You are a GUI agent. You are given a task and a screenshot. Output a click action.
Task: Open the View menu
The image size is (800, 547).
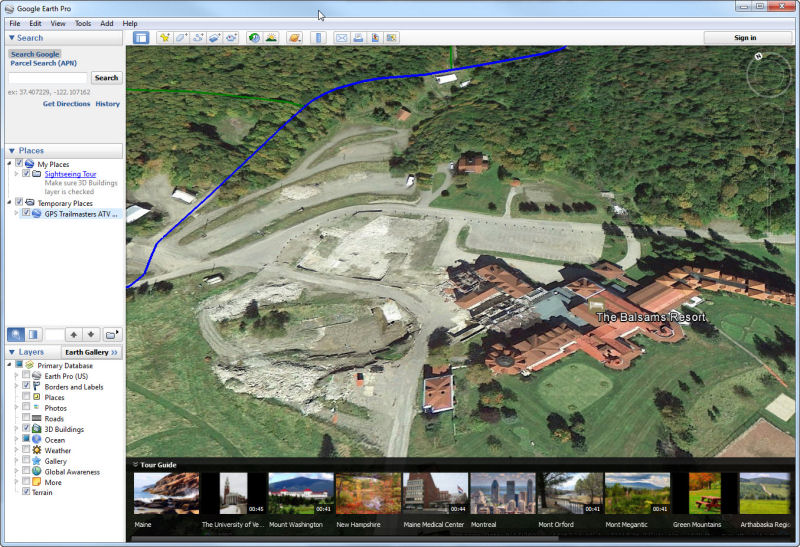coord(58,23)
